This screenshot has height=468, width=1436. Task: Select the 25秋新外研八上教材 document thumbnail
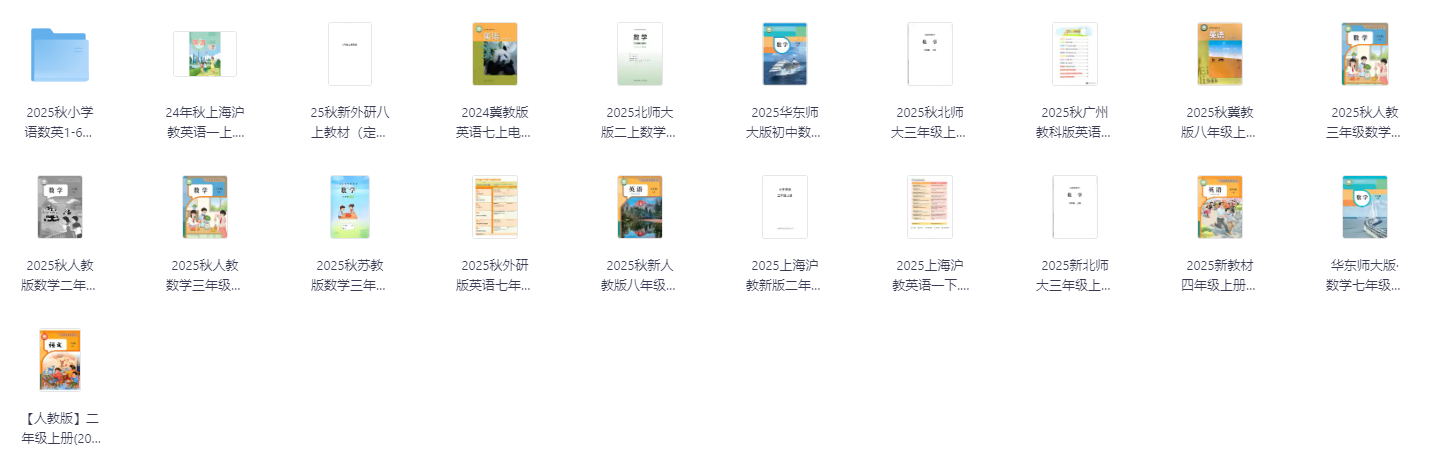tap(350, 54)
